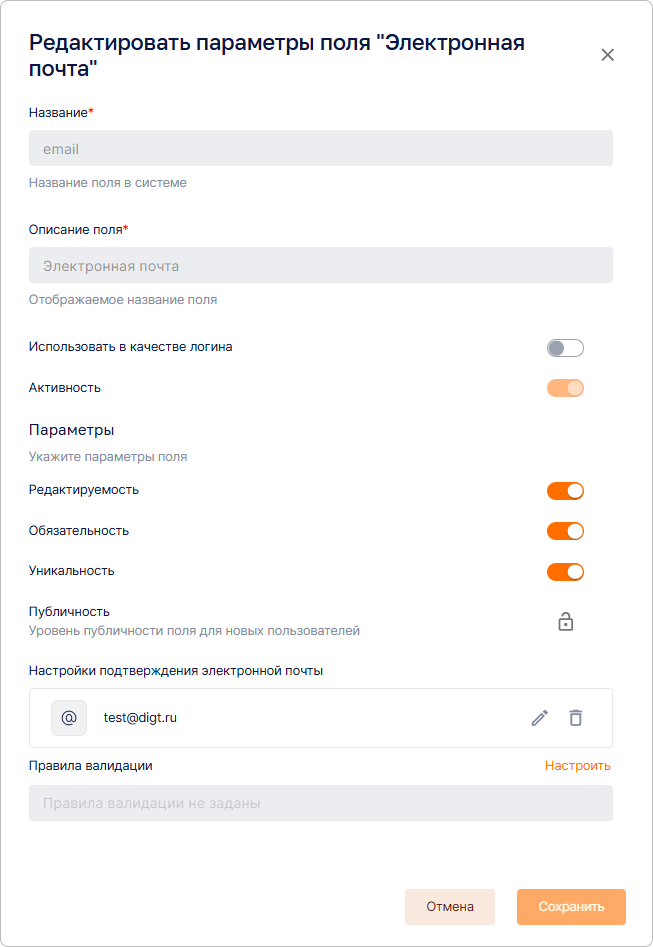Click the "Настройки подтверждения электронной почты" label
653x947 pixels.
[176, 671]
